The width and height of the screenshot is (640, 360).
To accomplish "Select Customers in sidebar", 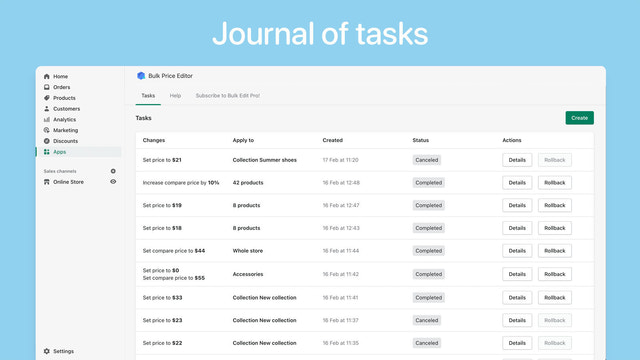I will pos(67,109).
